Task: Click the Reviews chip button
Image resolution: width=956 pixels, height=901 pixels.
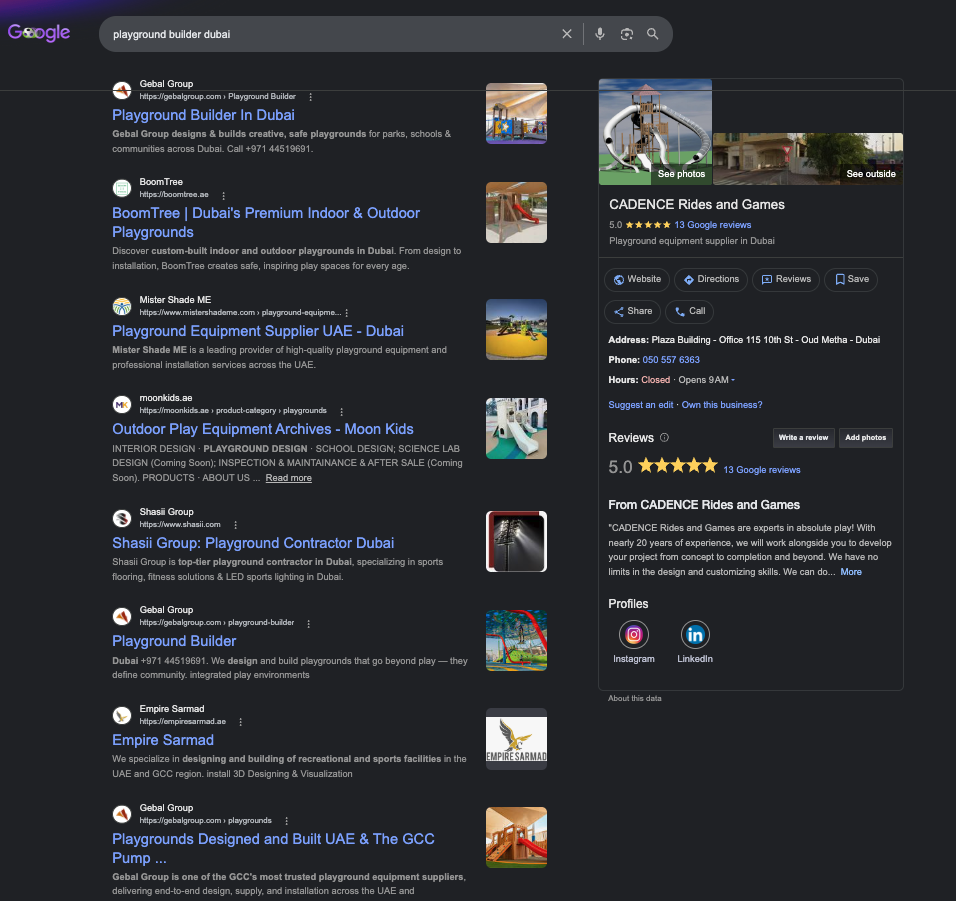Action: tap(786, 279)
